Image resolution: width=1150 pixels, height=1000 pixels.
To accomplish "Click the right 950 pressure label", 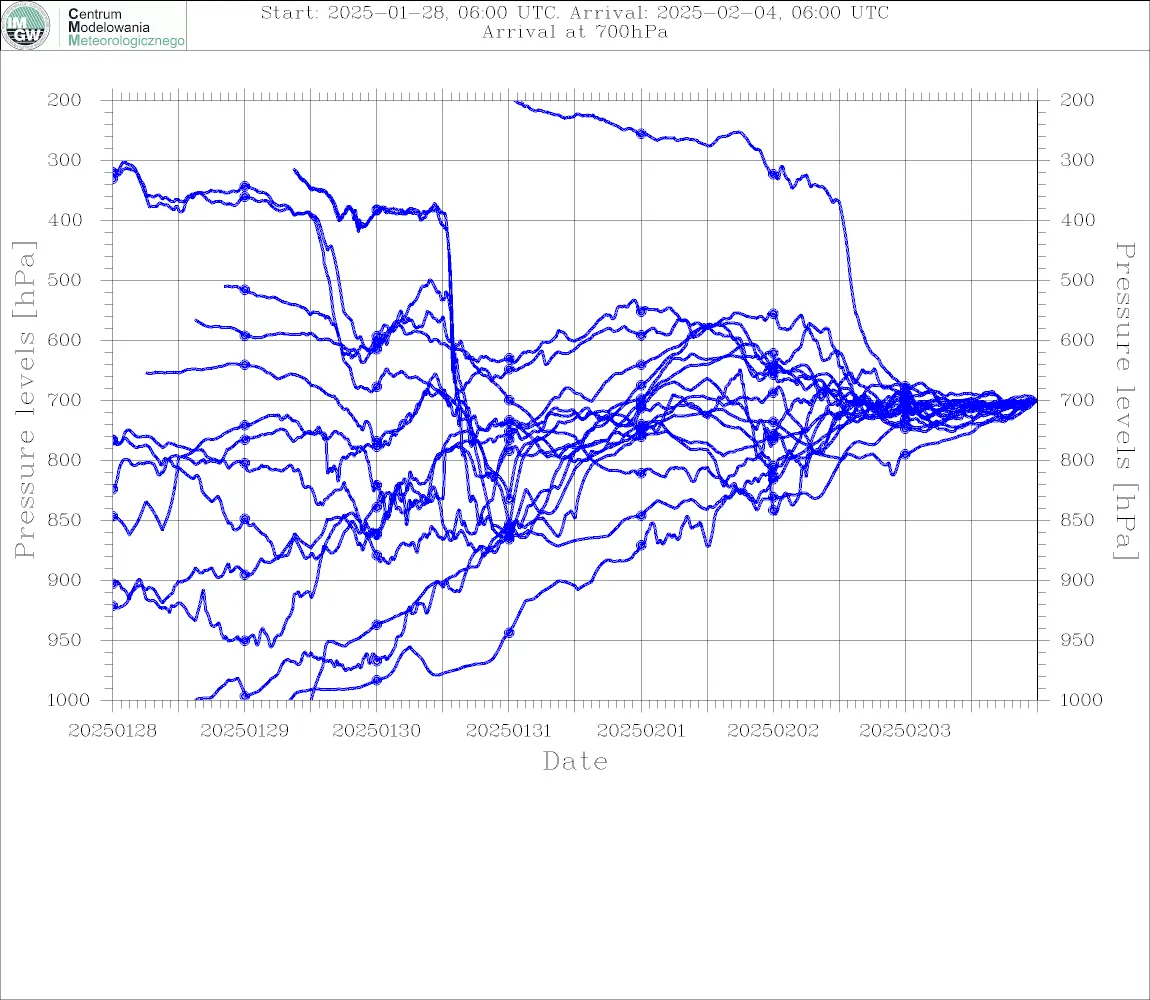I will pyautogui.click(x=1077, y=640).
